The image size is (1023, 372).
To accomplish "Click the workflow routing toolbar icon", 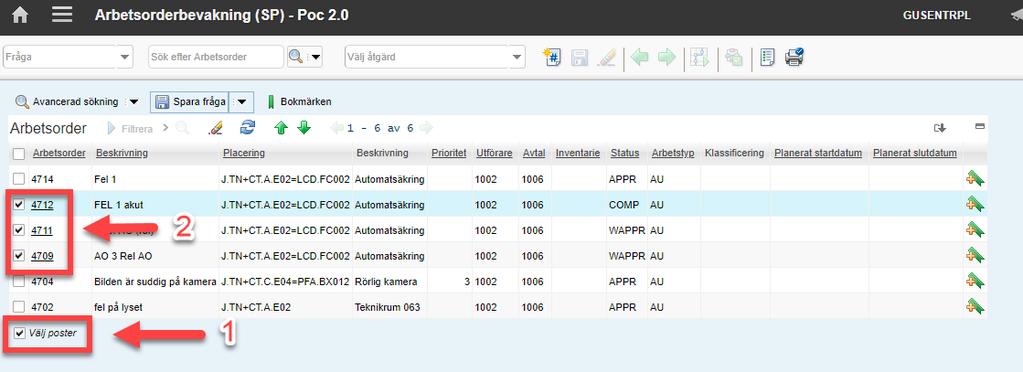I will 700,57.
